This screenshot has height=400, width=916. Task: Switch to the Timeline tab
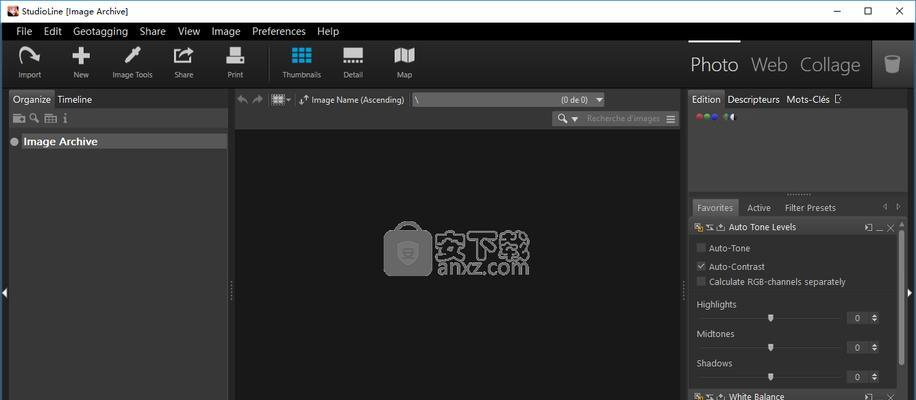click(x=75, y=99)
